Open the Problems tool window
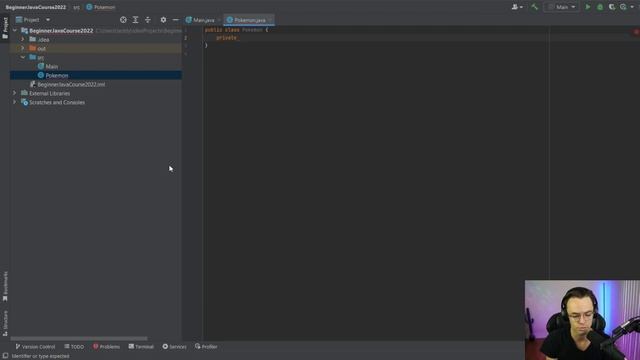 106,347
